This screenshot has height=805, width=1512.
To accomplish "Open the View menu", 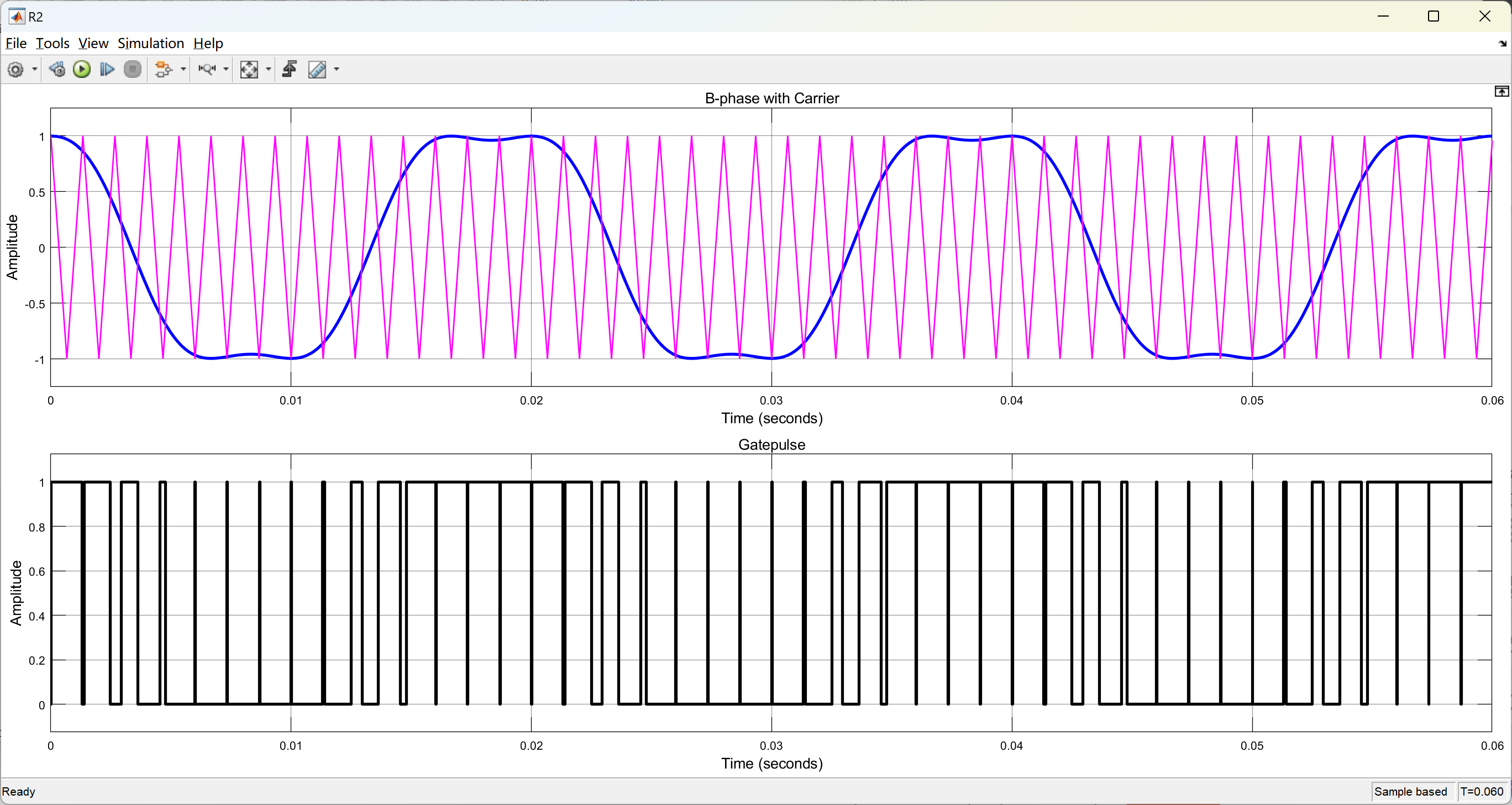I will tap(93, 44).
